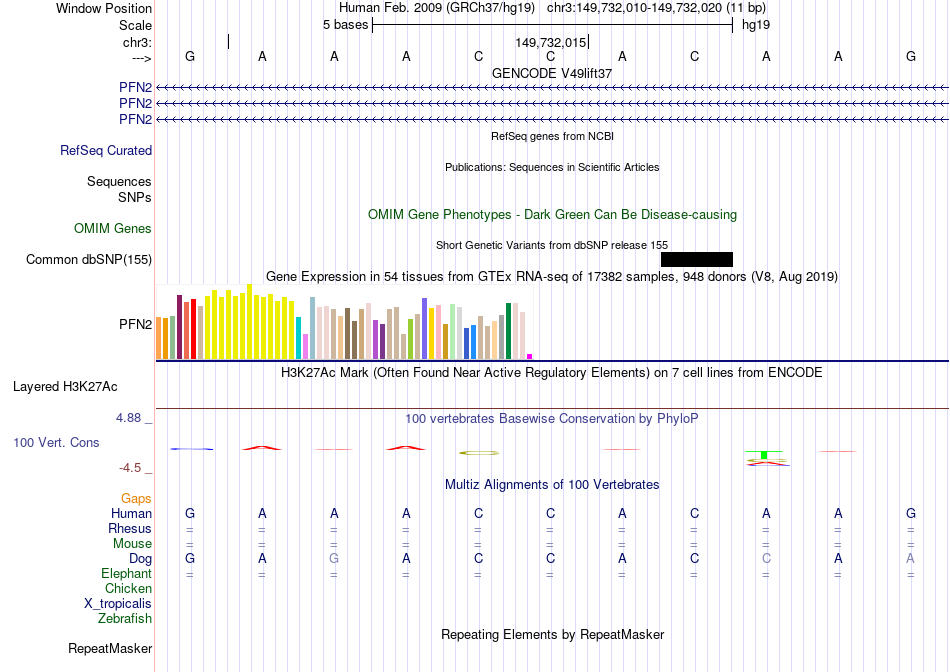Screen dimensions: 950x672
Task: Click the SNPs track label
Action: [135, 197]
